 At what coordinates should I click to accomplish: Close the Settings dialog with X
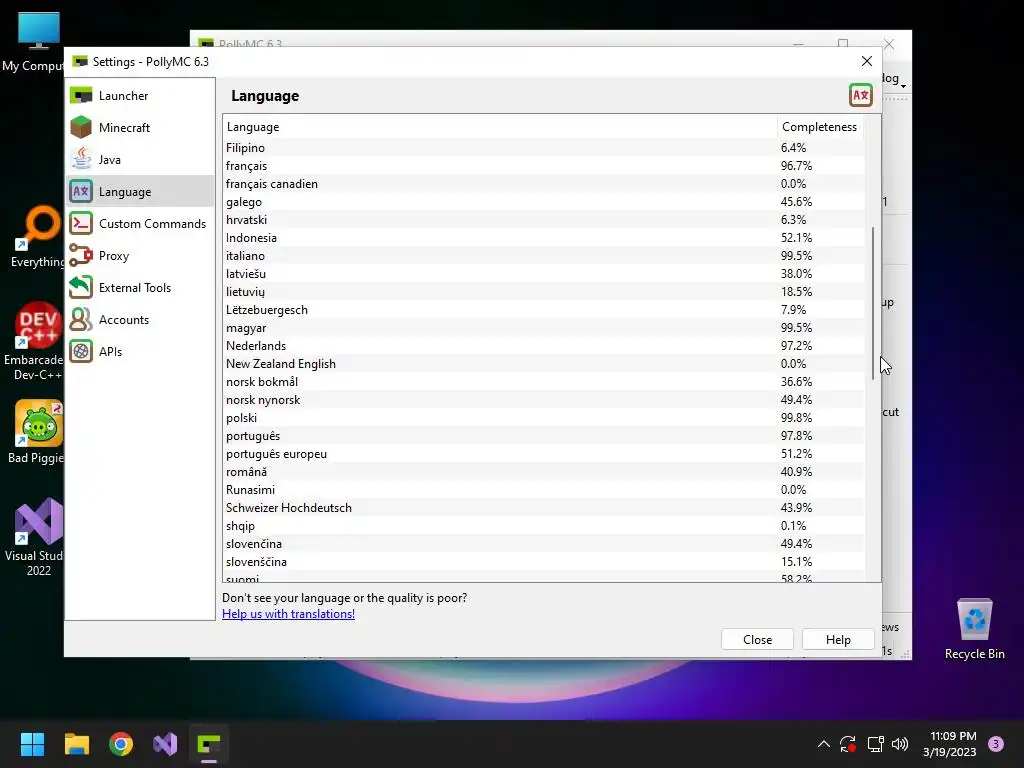point(867,61)
